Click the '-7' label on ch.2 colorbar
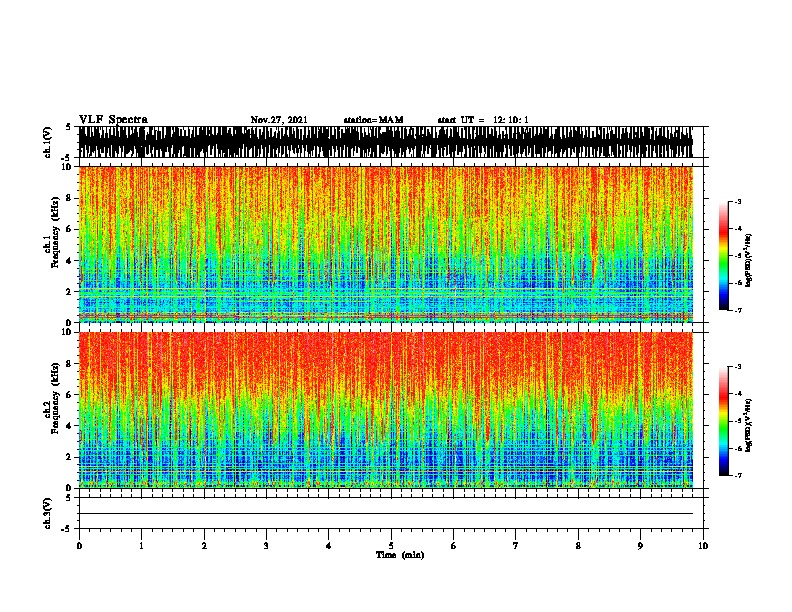Screen dimensions: 792x612 [x=738, y=476]
